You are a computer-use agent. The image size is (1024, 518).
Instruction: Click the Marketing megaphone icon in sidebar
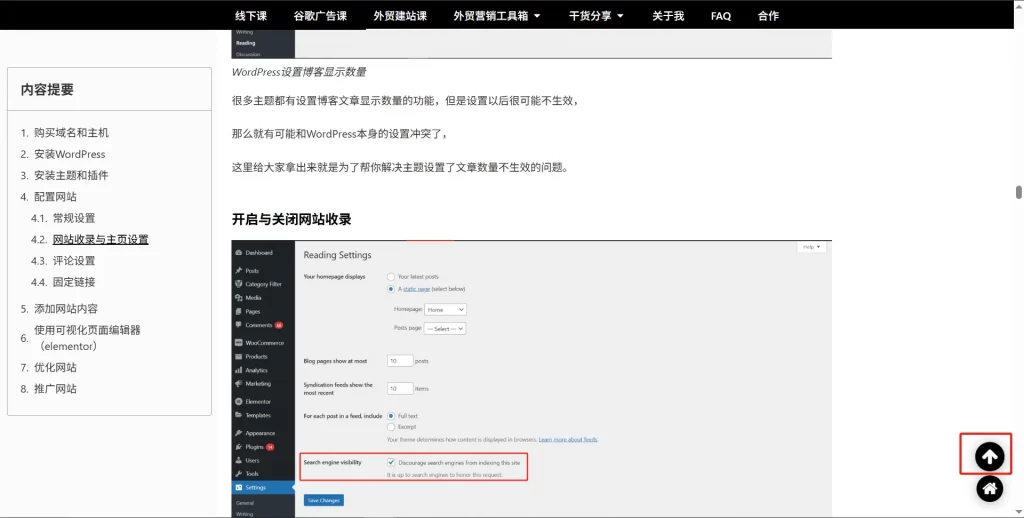238,384
